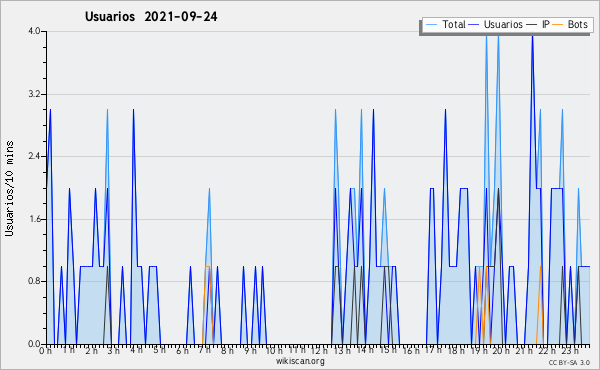The image size is (600, 370).
Task: Click the x-axis label '7 h'
Action: coord(205,350)
